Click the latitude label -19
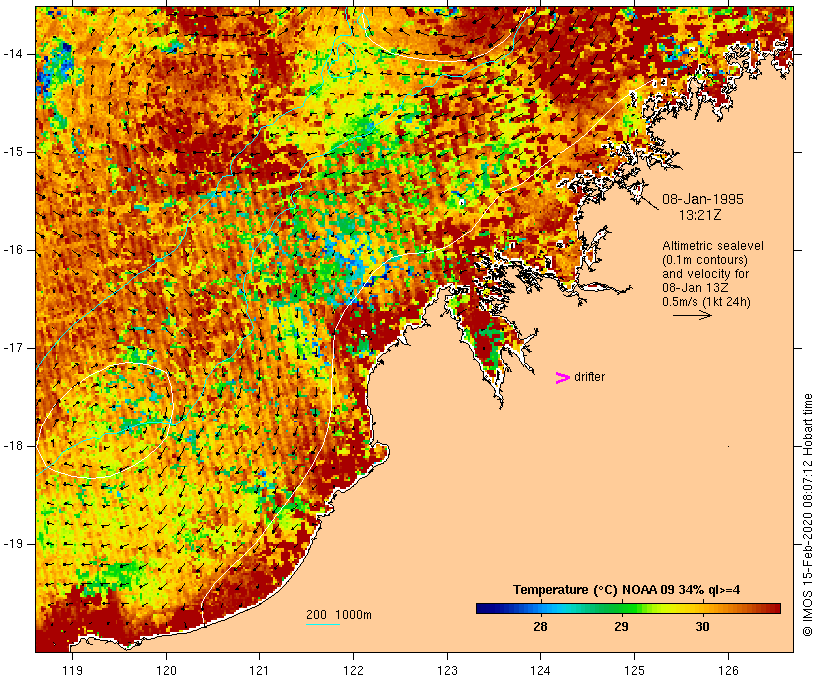The width and height of the screenshot is (820, 680). pos(13,544)
